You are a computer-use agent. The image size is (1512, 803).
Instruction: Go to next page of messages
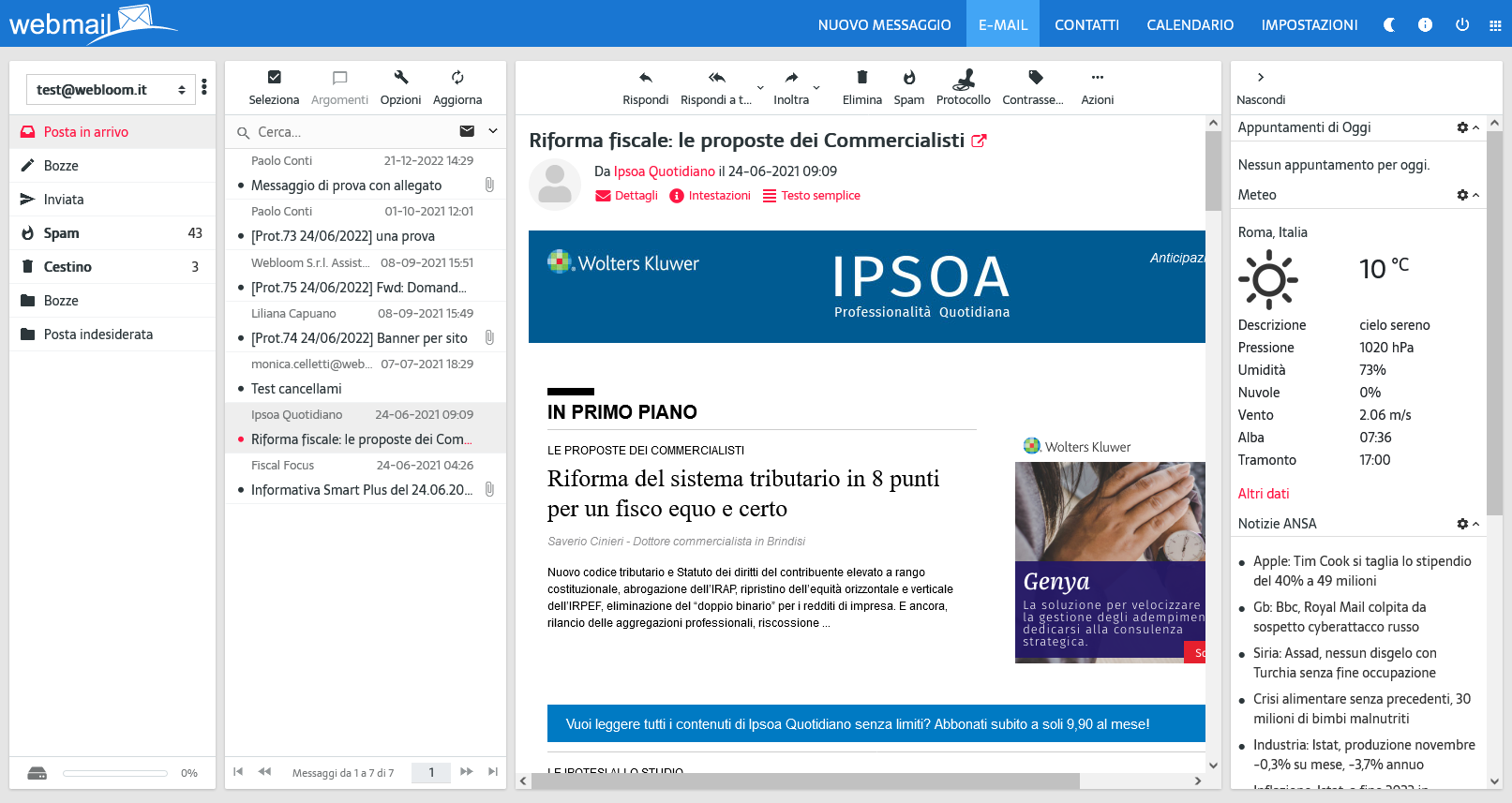click(466, 772)
